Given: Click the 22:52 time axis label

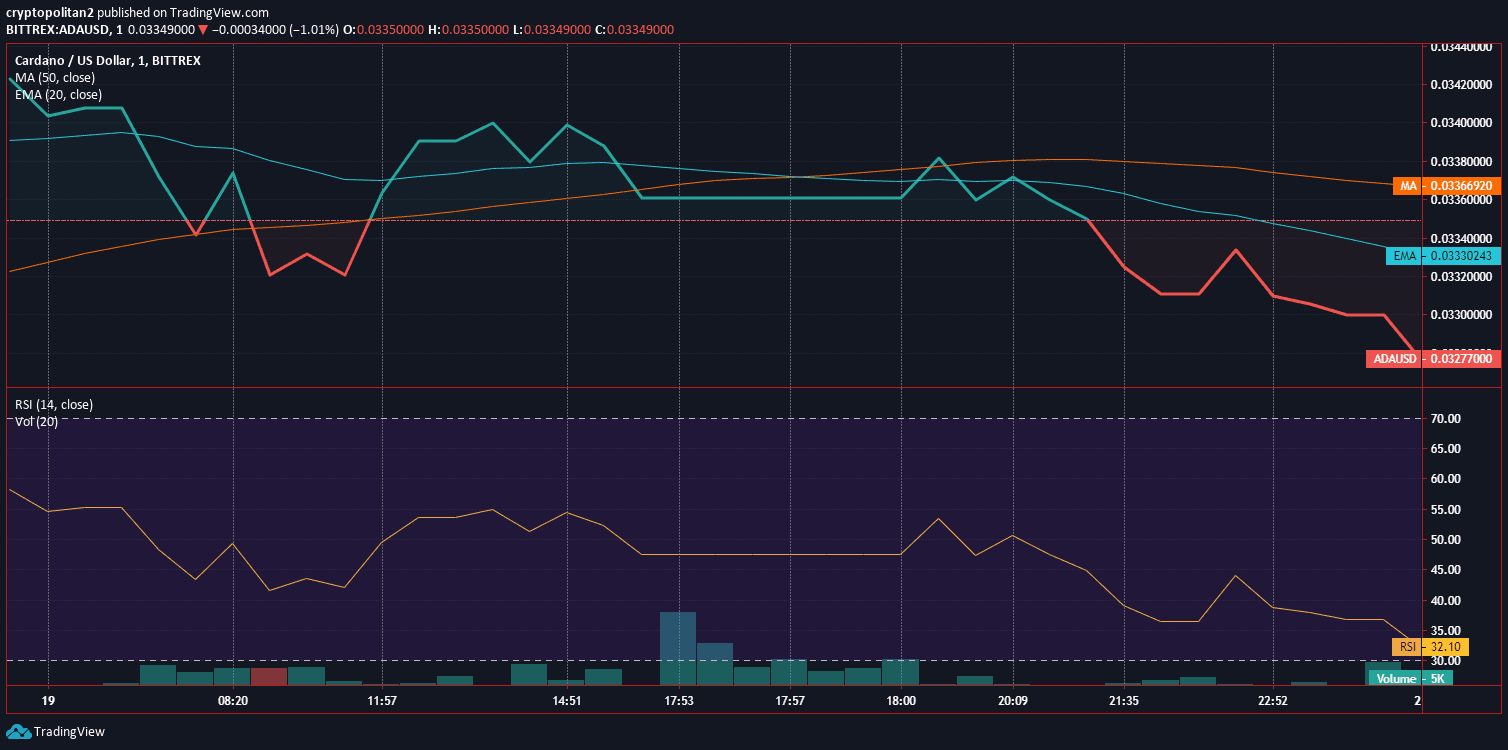Looking at the screenshot, I should [1273, 701].
